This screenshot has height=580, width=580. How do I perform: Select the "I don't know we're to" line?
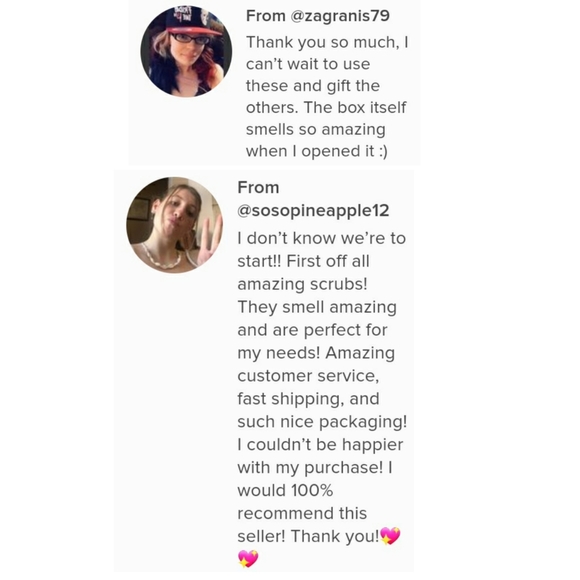321,238
